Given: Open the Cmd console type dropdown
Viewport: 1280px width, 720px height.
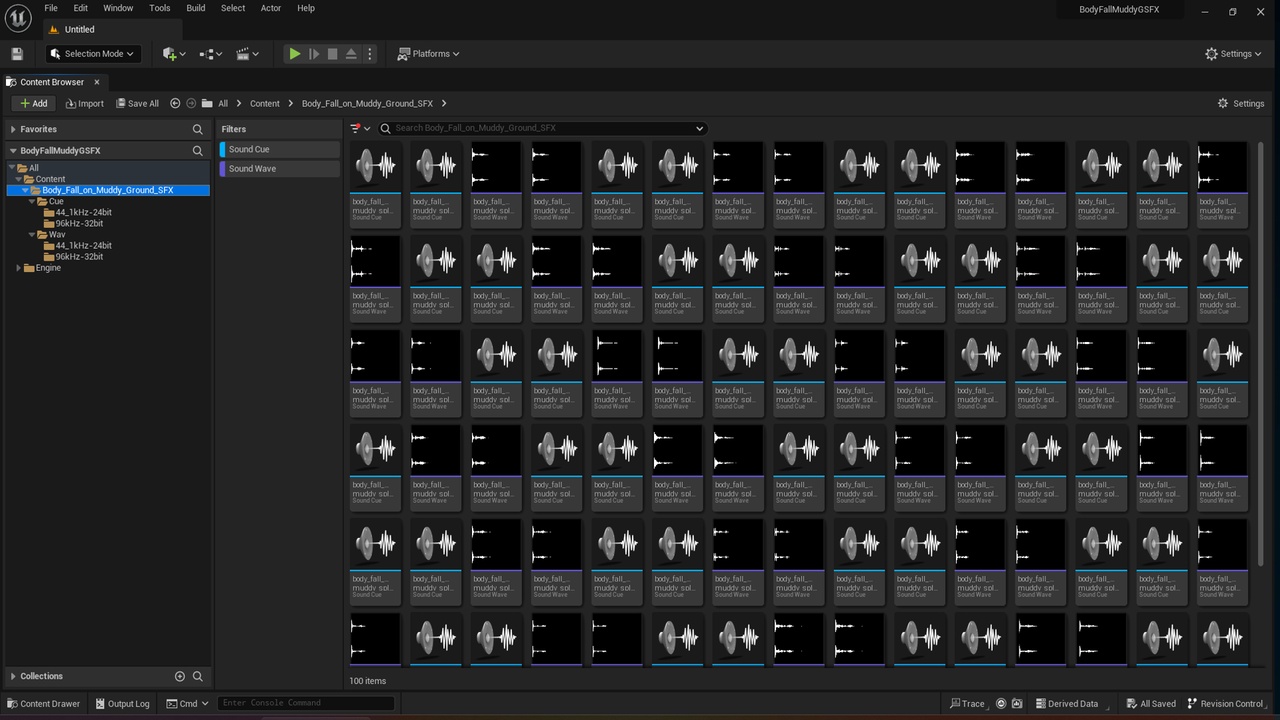Looking at the screenshot, I should tap(188, 703).
